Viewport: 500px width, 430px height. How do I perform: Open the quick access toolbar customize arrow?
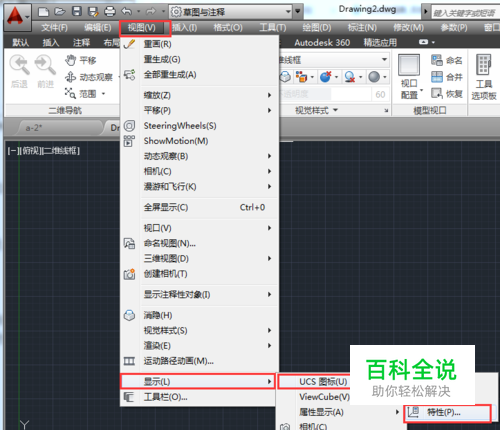298,12
